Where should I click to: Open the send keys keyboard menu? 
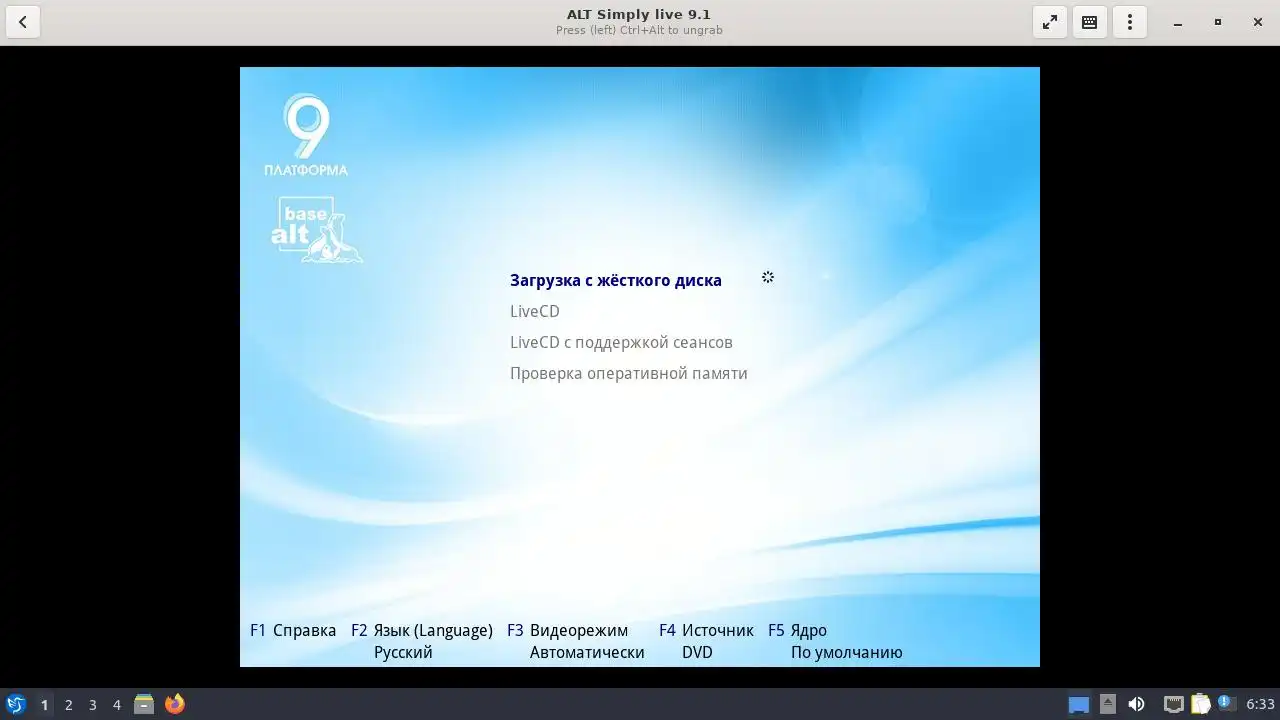[x=1090, y=22]
